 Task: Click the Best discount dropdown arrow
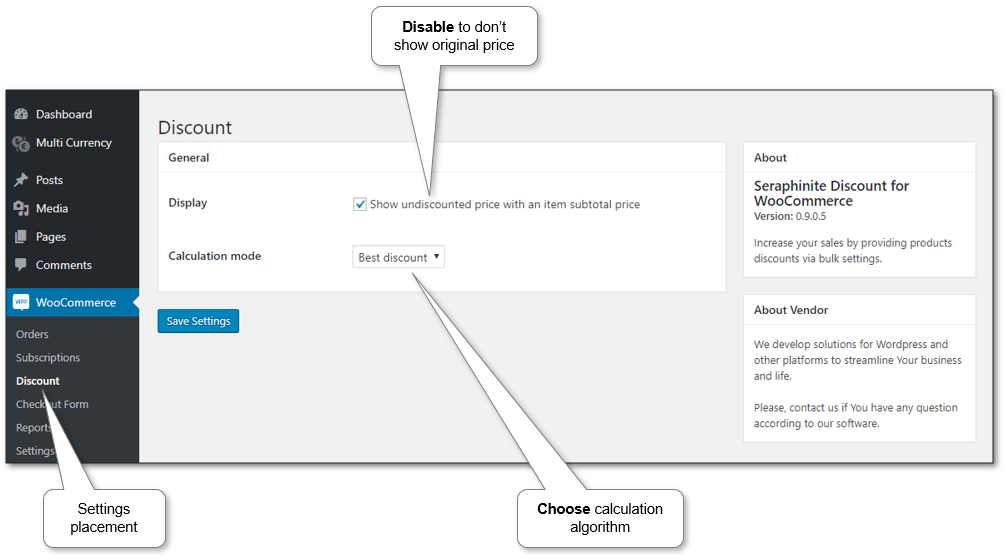pos(436,256)
